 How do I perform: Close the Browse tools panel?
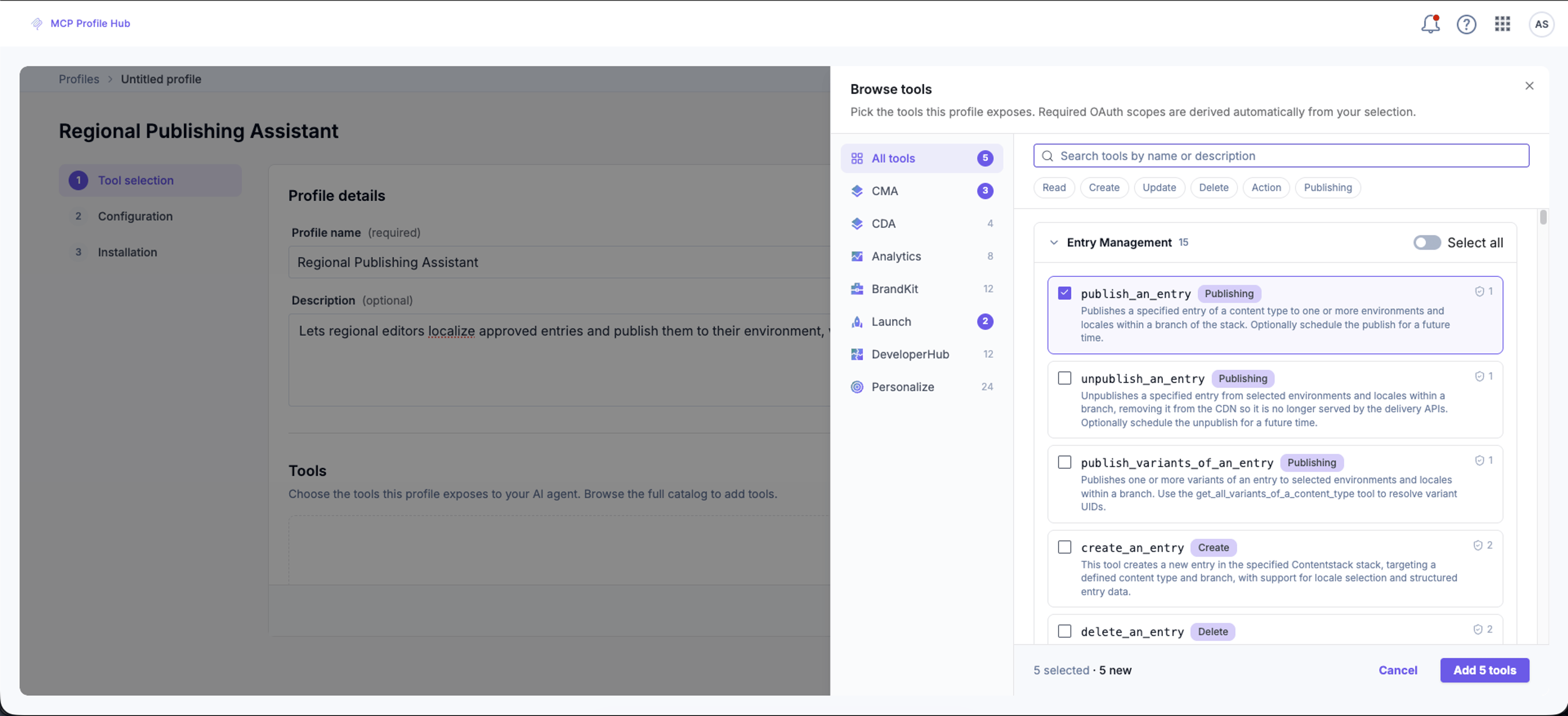pyautogui.click(x=1529, y=86)
